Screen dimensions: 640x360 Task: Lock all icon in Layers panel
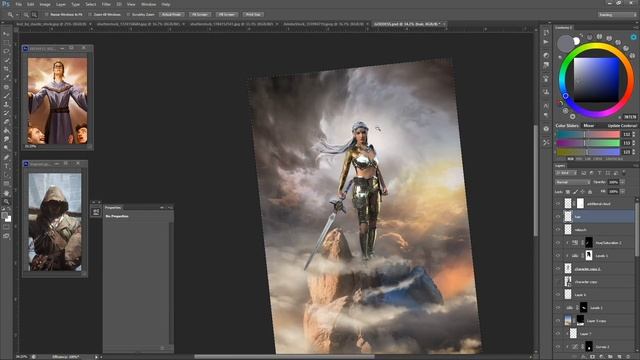590,192
